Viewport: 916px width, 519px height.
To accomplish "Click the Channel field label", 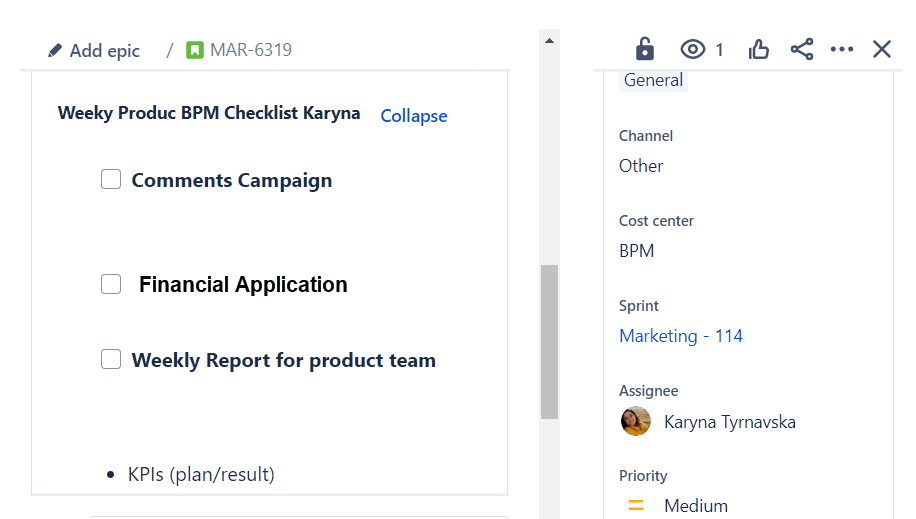I will (646, 136).
